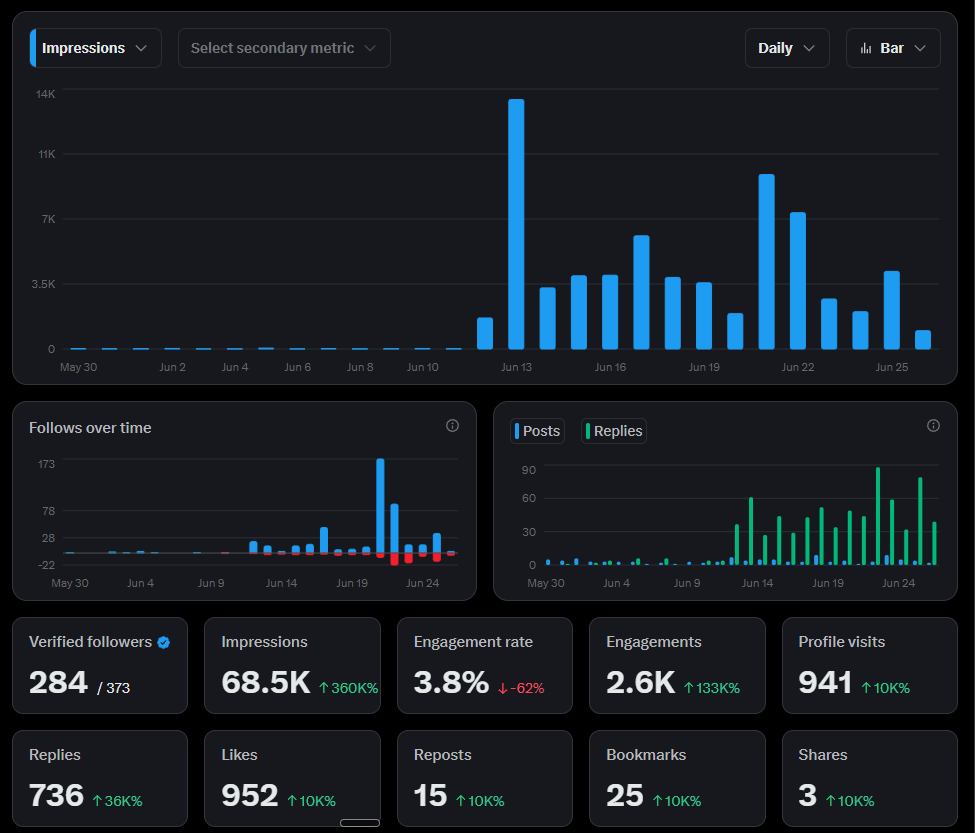Click the pill-shaped handle at the bottom

359,822
